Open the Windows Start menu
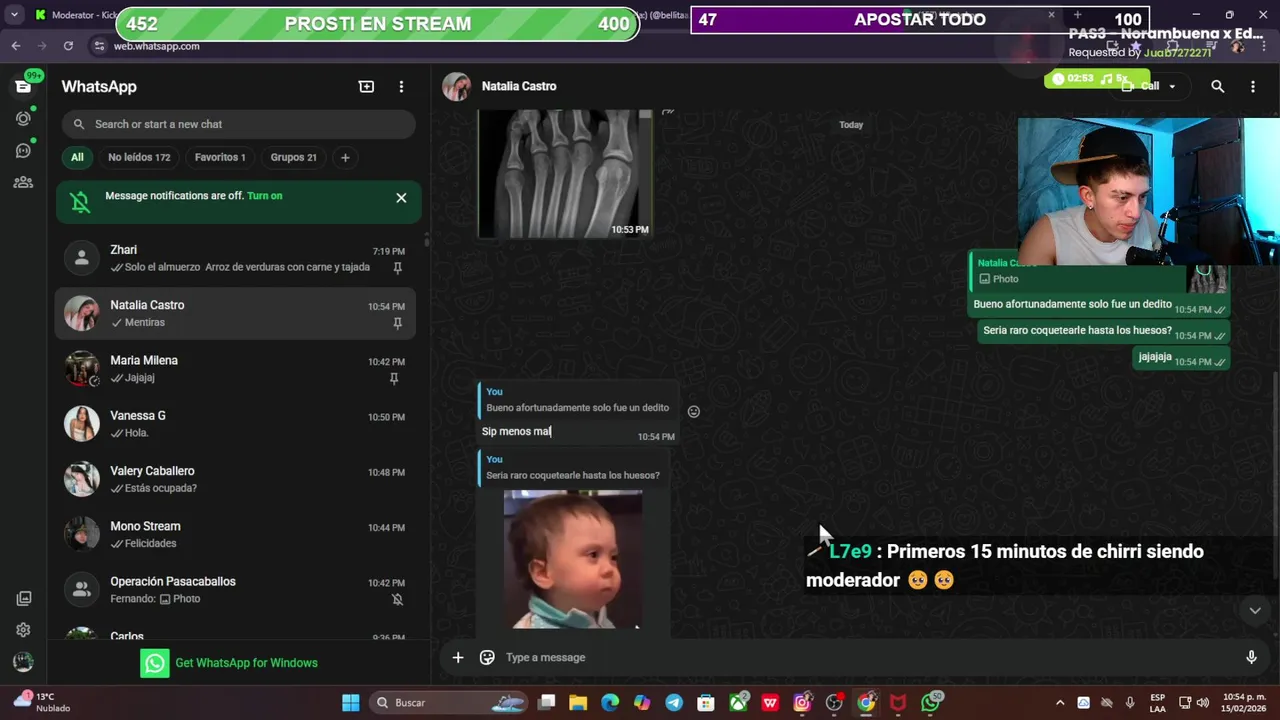Viewport: 1280px width, 720px height. pos(351,703)
